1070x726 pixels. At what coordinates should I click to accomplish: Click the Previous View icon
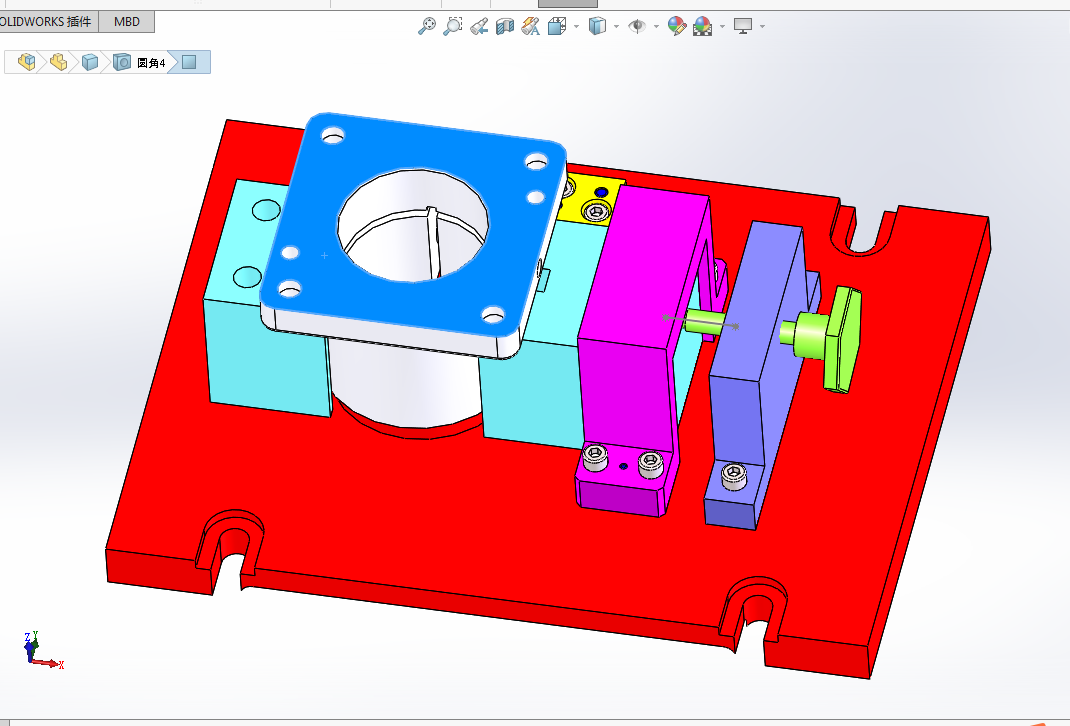(x=479, y=27)
